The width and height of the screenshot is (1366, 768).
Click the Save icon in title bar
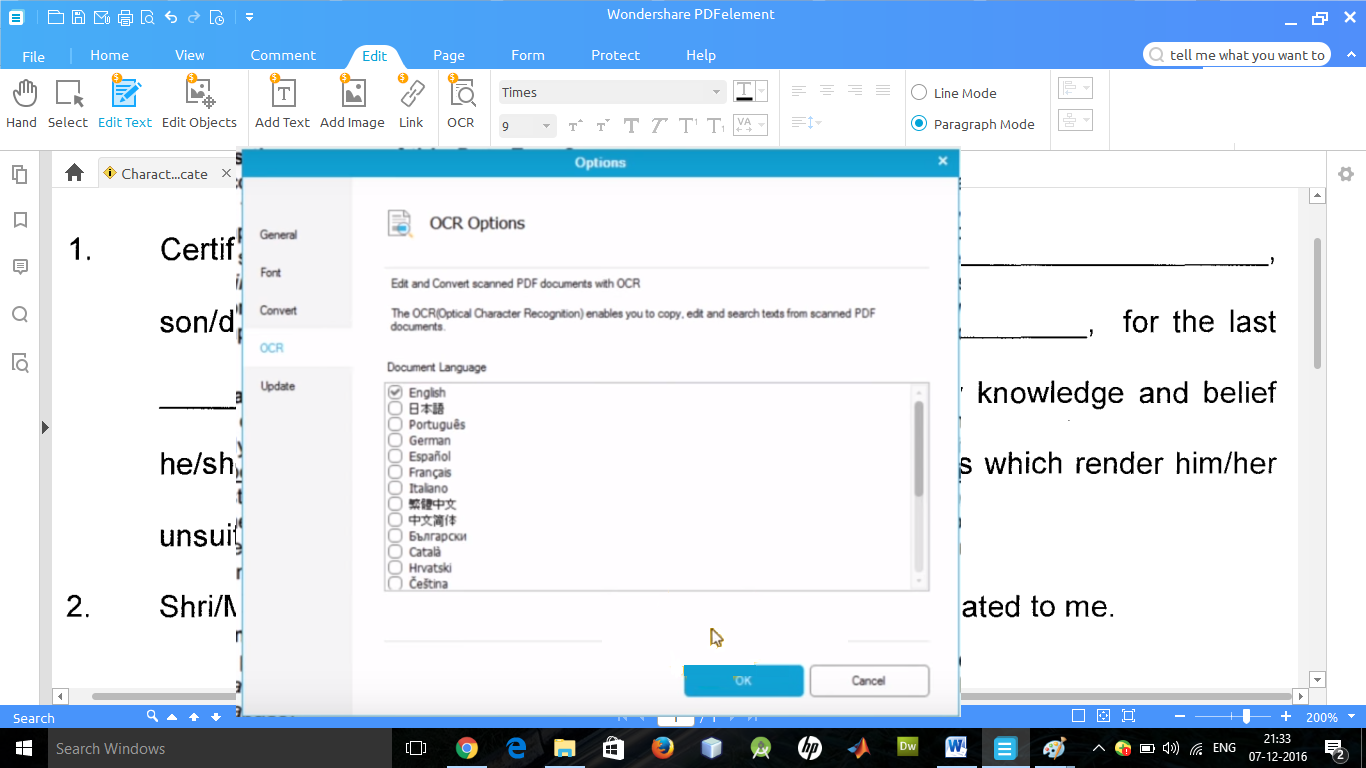tap(78, 17)
